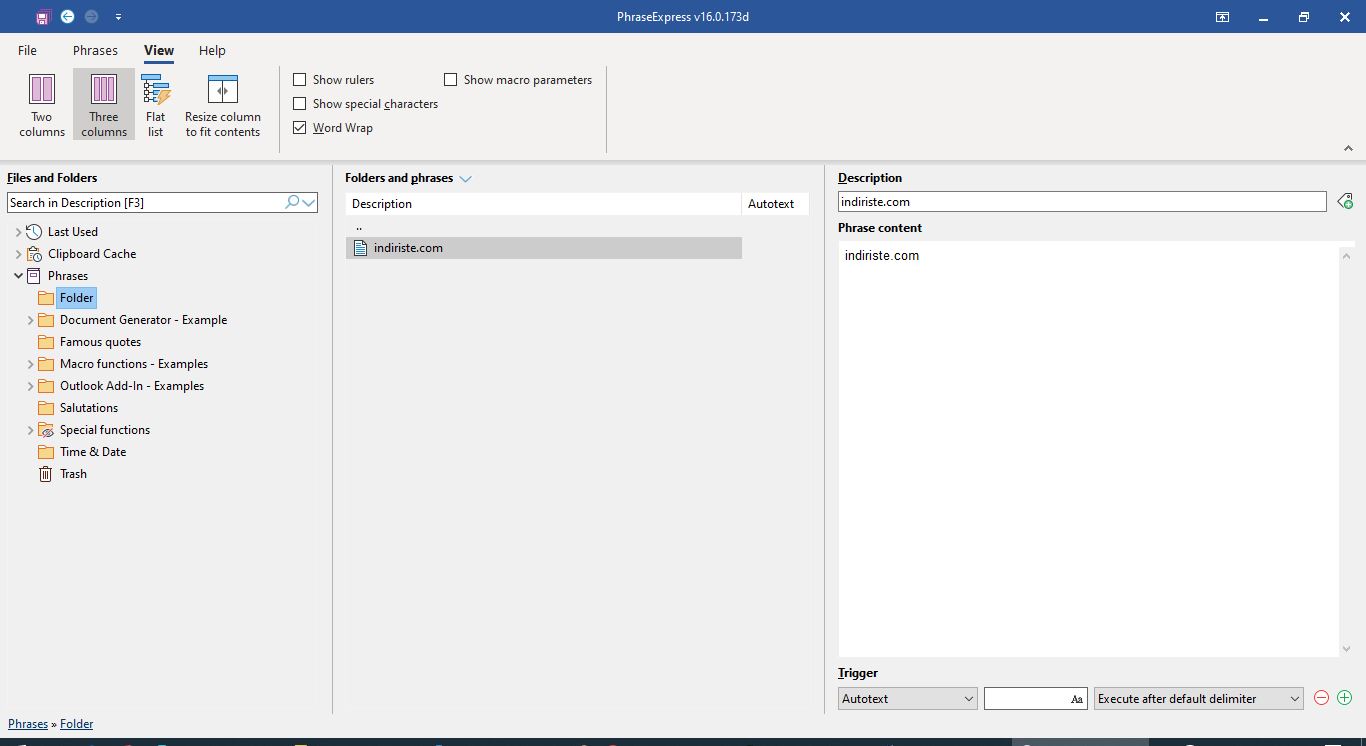
Task: Click the Trash bin icon
Action: pyautogui.click(x=46, y=474)
